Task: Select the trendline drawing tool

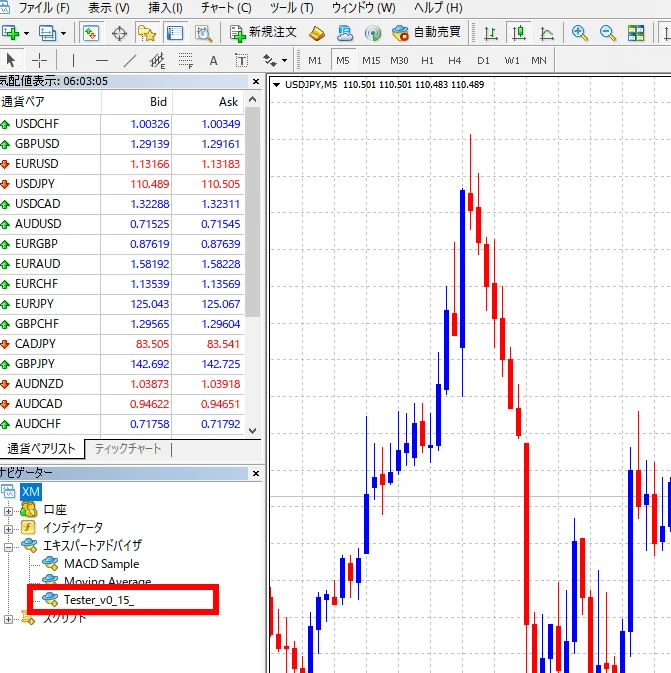Action: click(130, 60)
